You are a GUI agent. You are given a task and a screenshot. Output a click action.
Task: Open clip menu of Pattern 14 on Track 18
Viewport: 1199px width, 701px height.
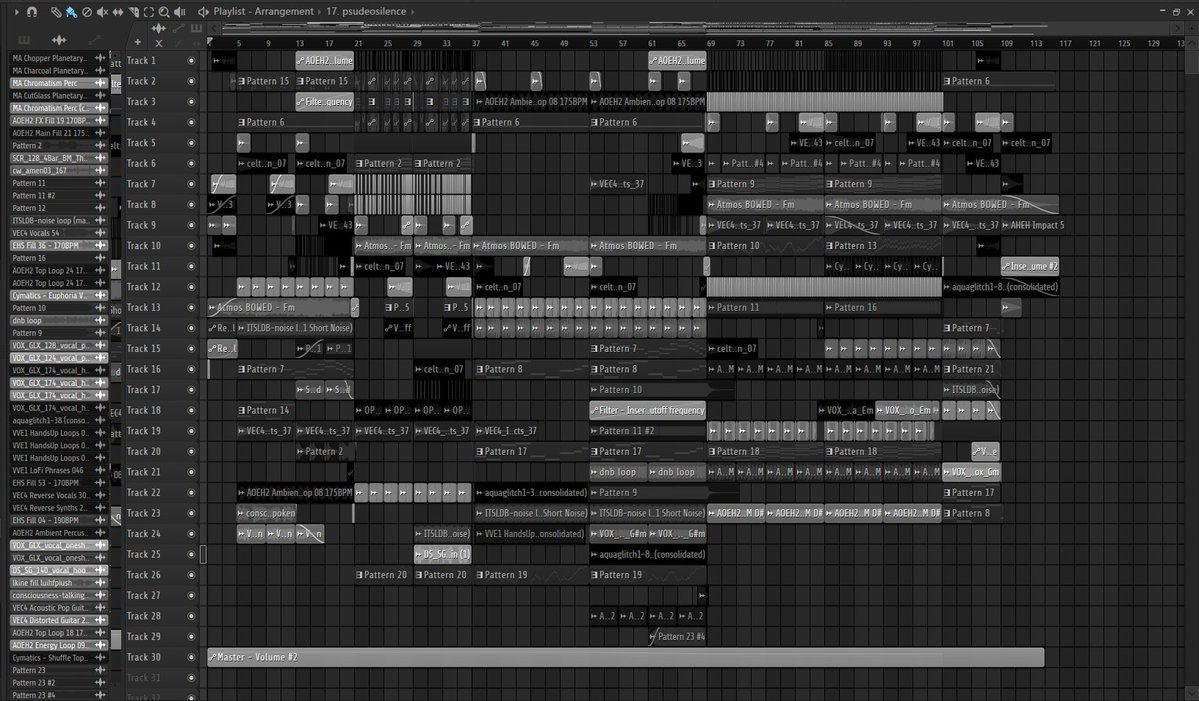242,411
